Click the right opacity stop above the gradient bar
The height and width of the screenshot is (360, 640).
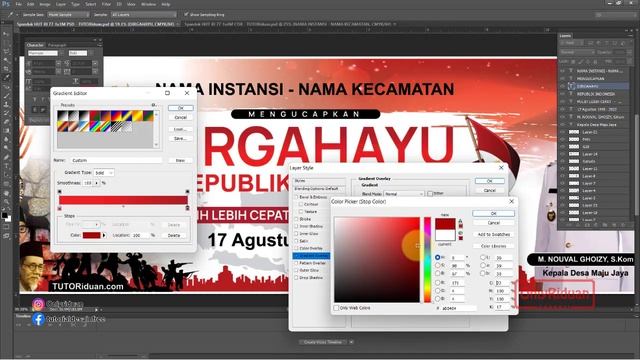[187, 191]
